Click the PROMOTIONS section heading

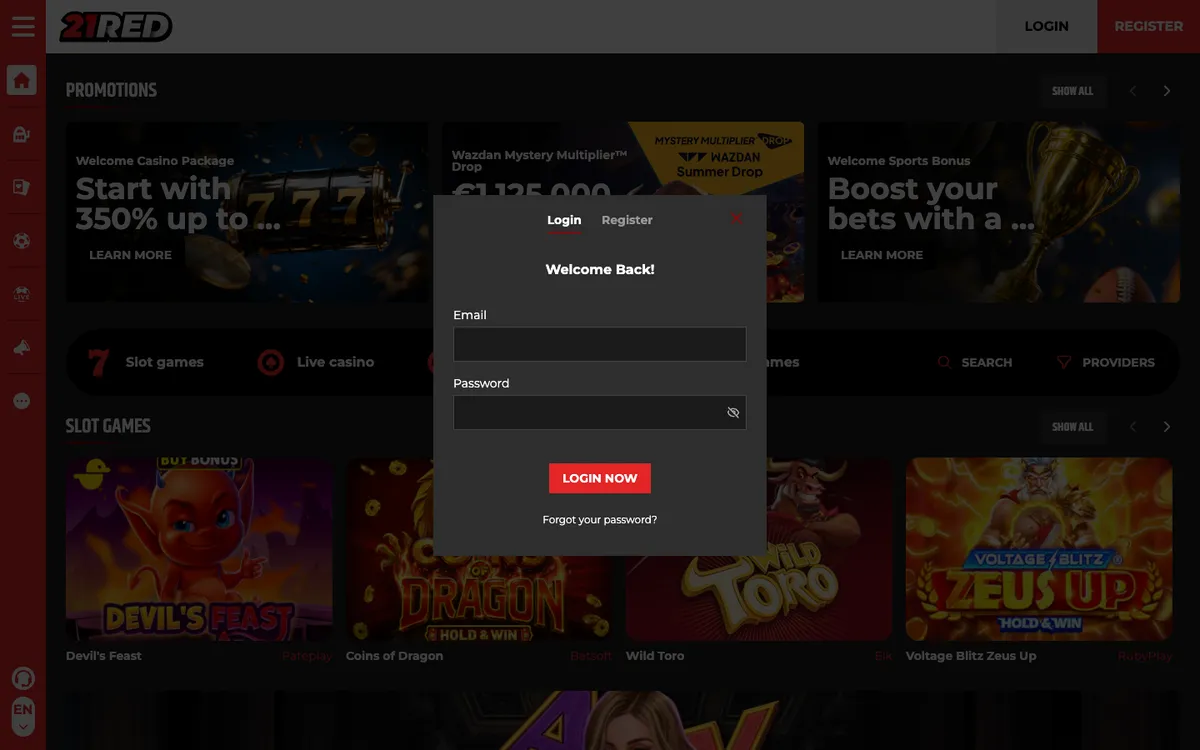pyautogui.click(x=111, y=90)
